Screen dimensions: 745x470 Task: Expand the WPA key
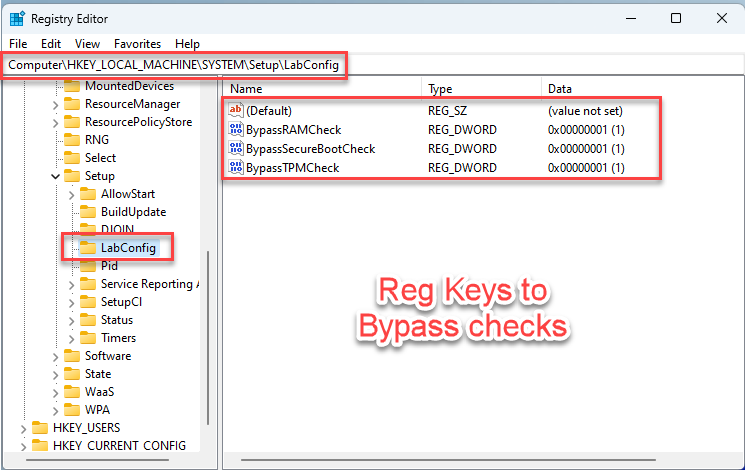55,411
